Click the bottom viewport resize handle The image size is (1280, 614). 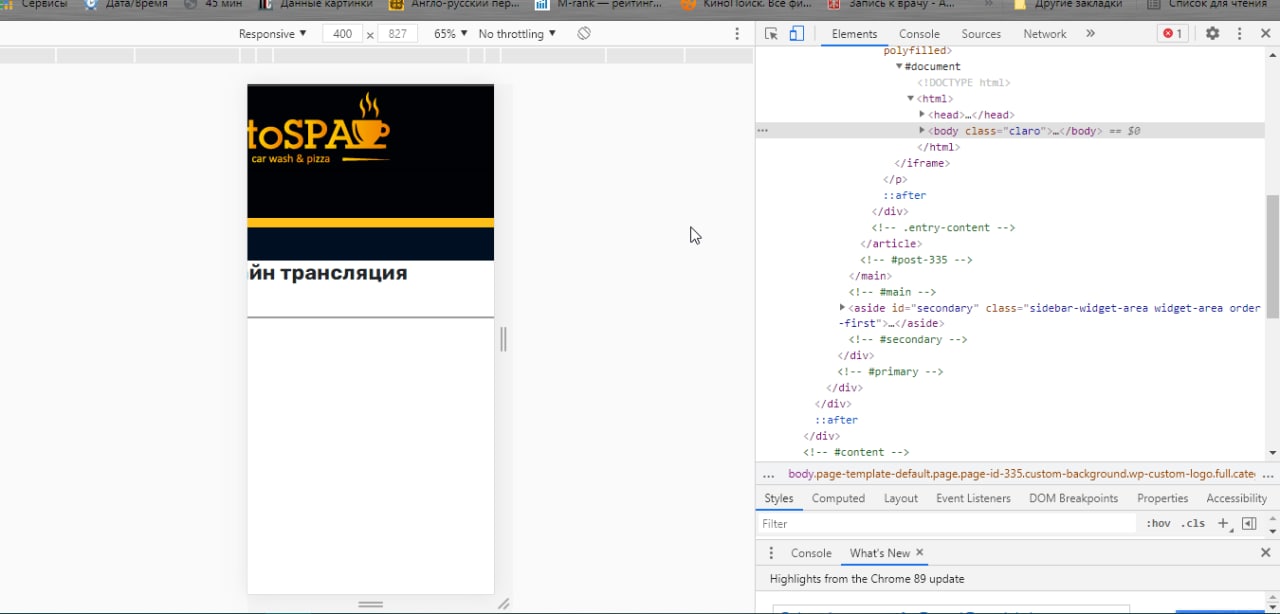[371, 604]
